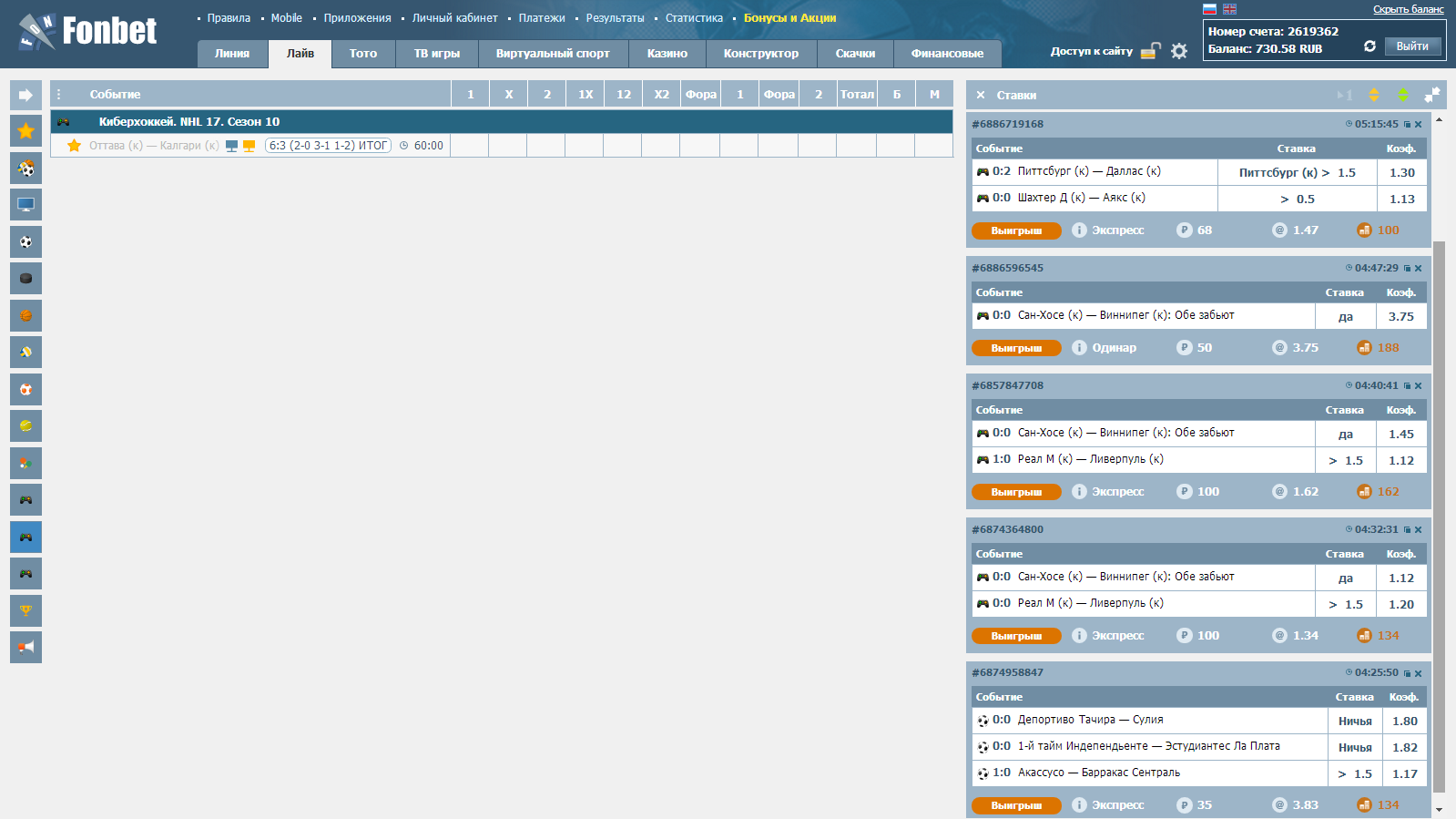1456x819 pixels.
Task: Toggle the site access lock icon
Action: (1151, 51)
